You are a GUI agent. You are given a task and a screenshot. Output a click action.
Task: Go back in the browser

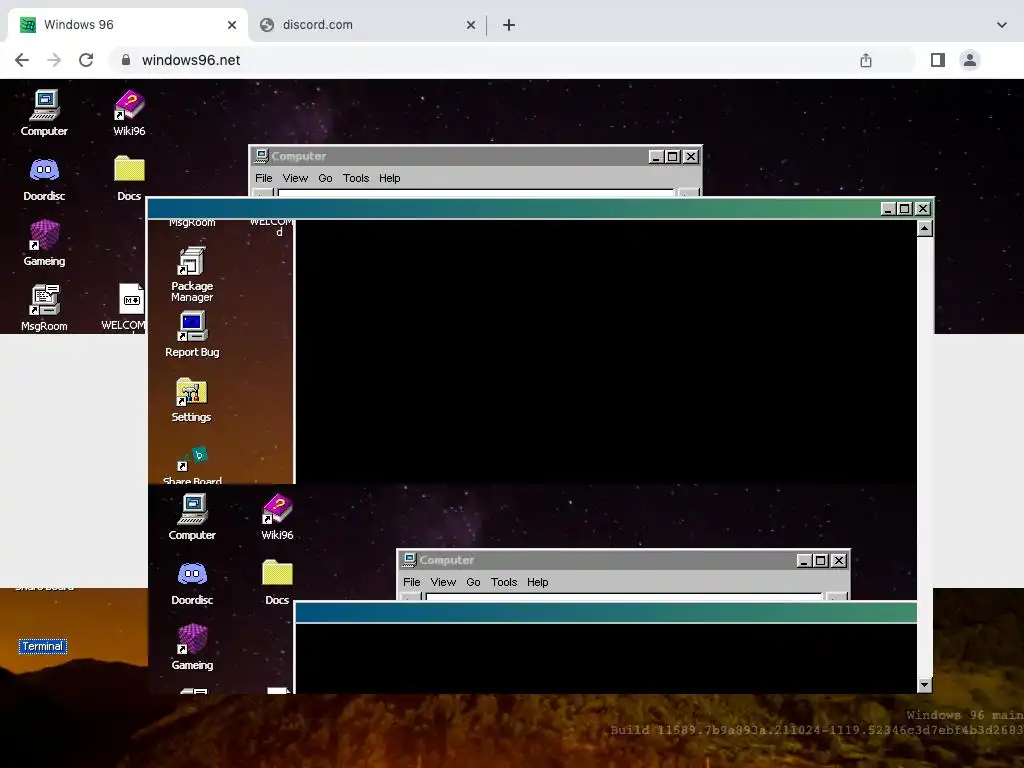[x=22, y=60]
